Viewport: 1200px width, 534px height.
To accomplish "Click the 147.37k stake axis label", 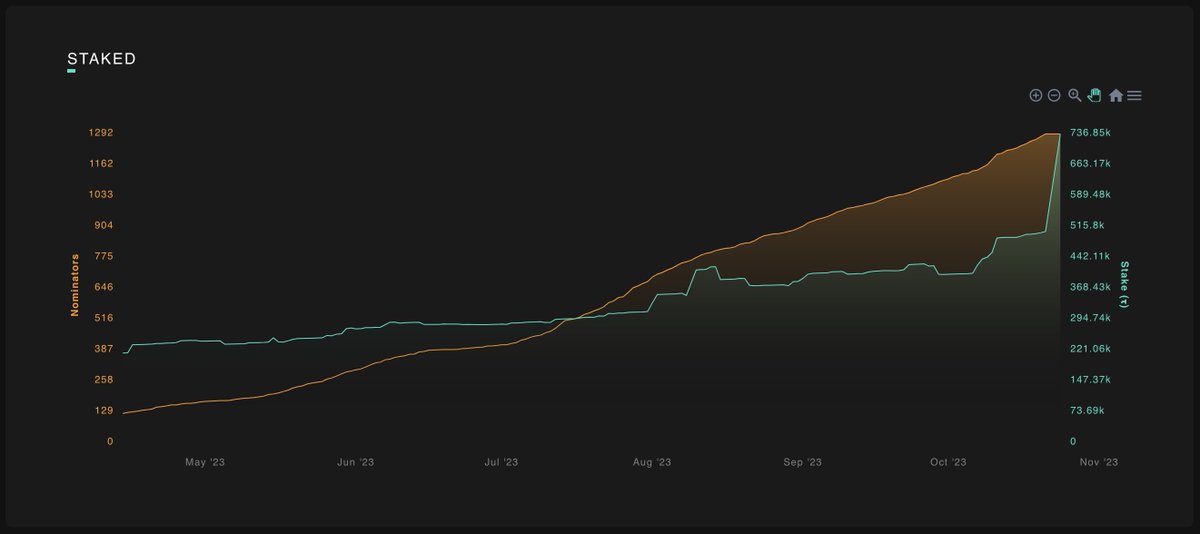I will [1090, 380].
